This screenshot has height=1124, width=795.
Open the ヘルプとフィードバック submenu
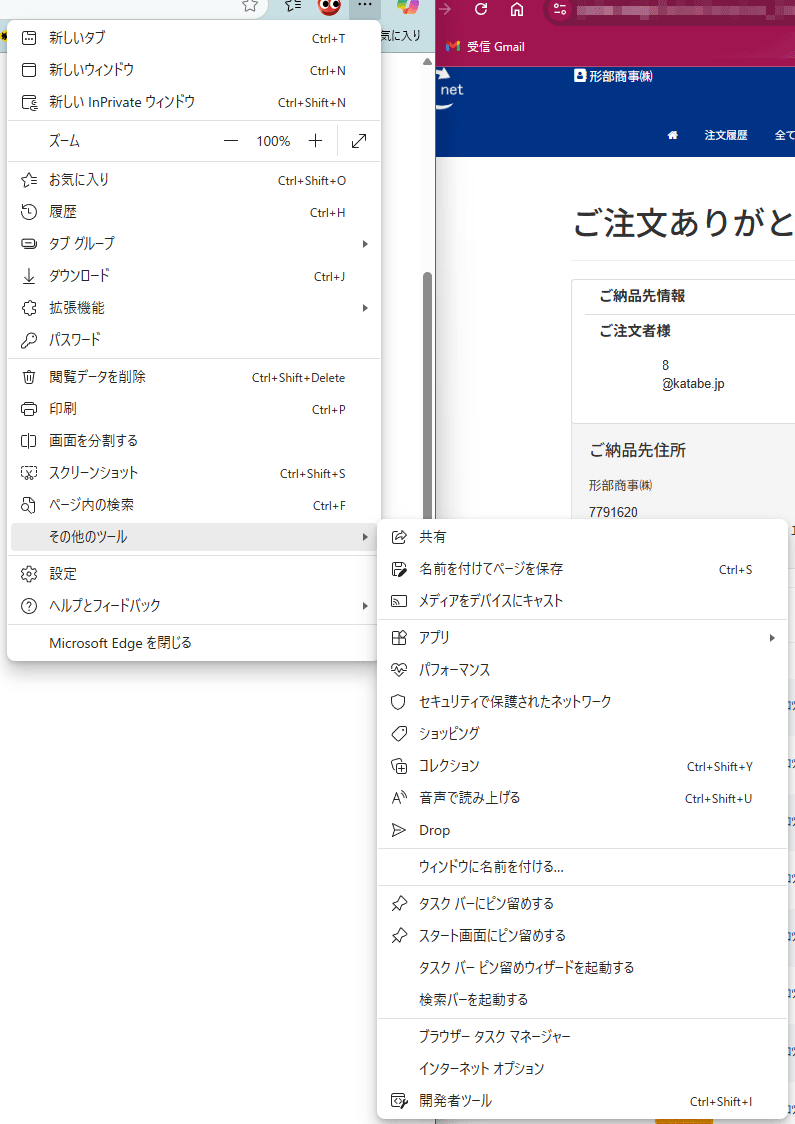click(105, 606)
